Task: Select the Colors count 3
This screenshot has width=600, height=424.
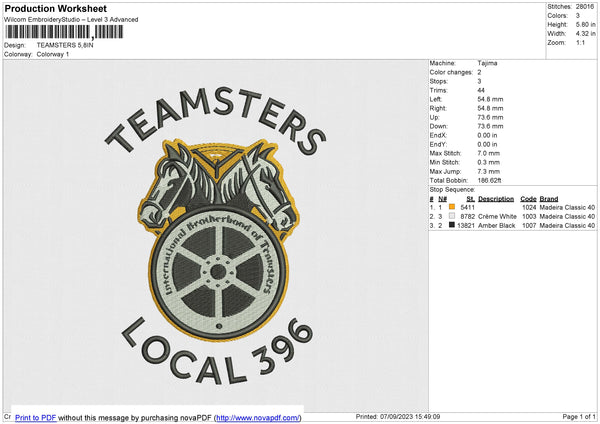Action: [x=578, y=16]
